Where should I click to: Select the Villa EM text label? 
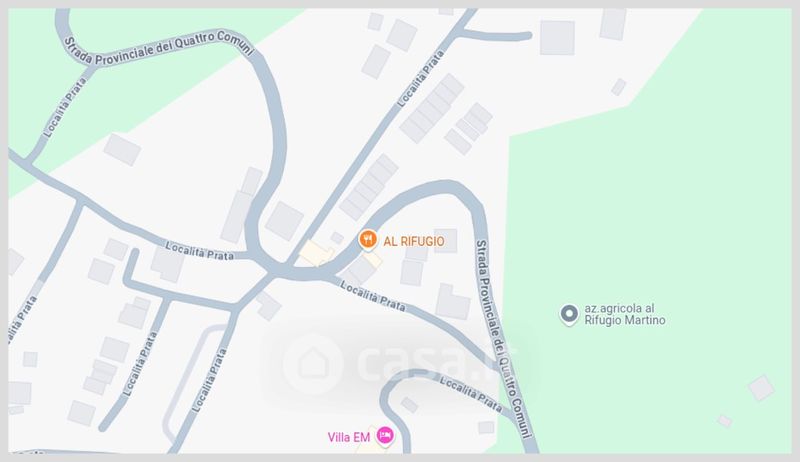point(348,438)
